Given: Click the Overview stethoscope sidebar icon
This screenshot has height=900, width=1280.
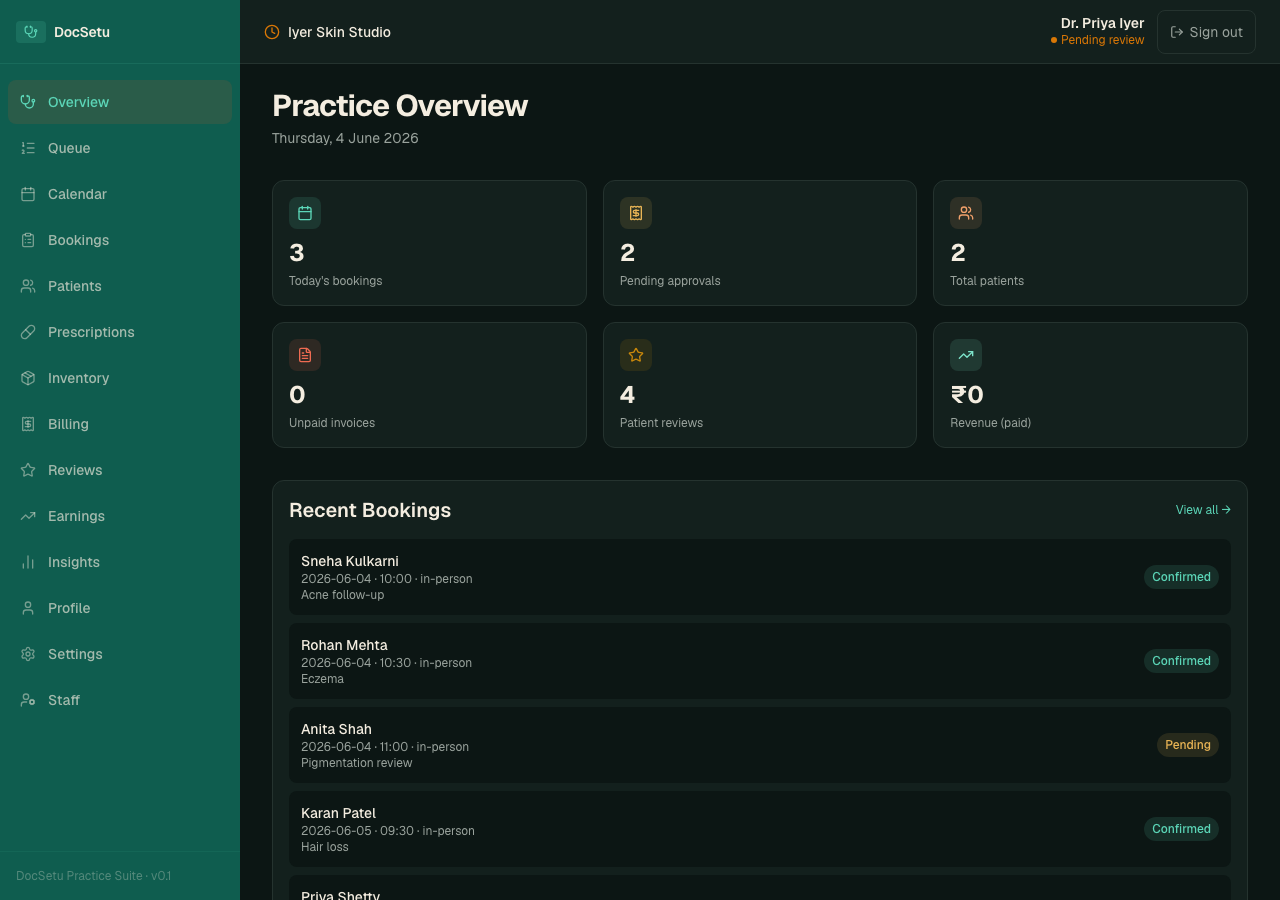Looking at the screenshot, I should 28,102.
